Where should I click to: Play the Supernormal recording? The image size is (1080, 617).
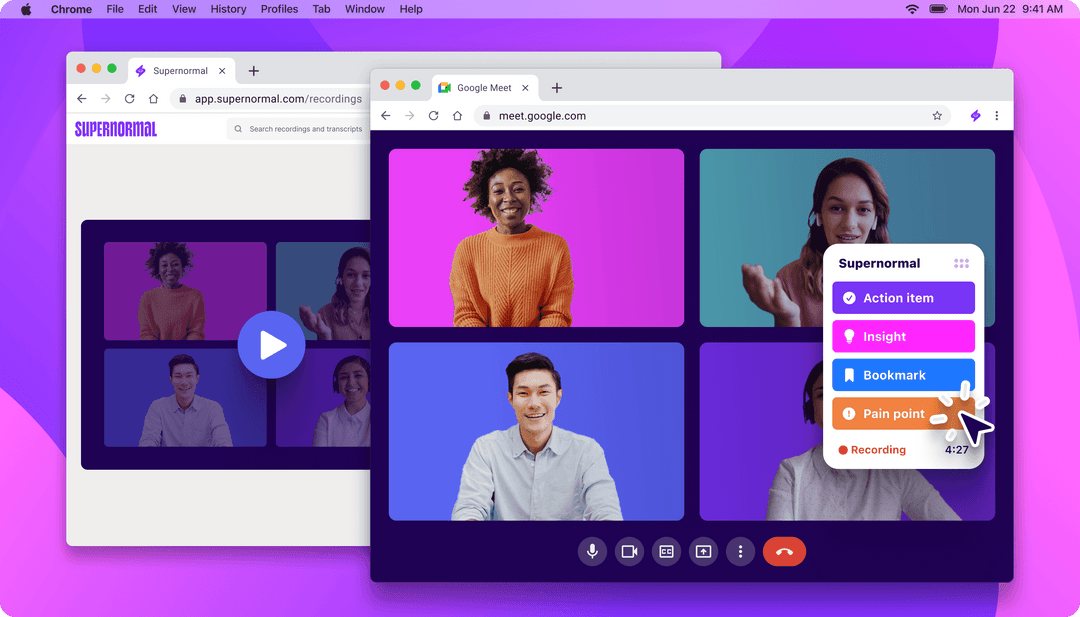click(x=271, y=344)
